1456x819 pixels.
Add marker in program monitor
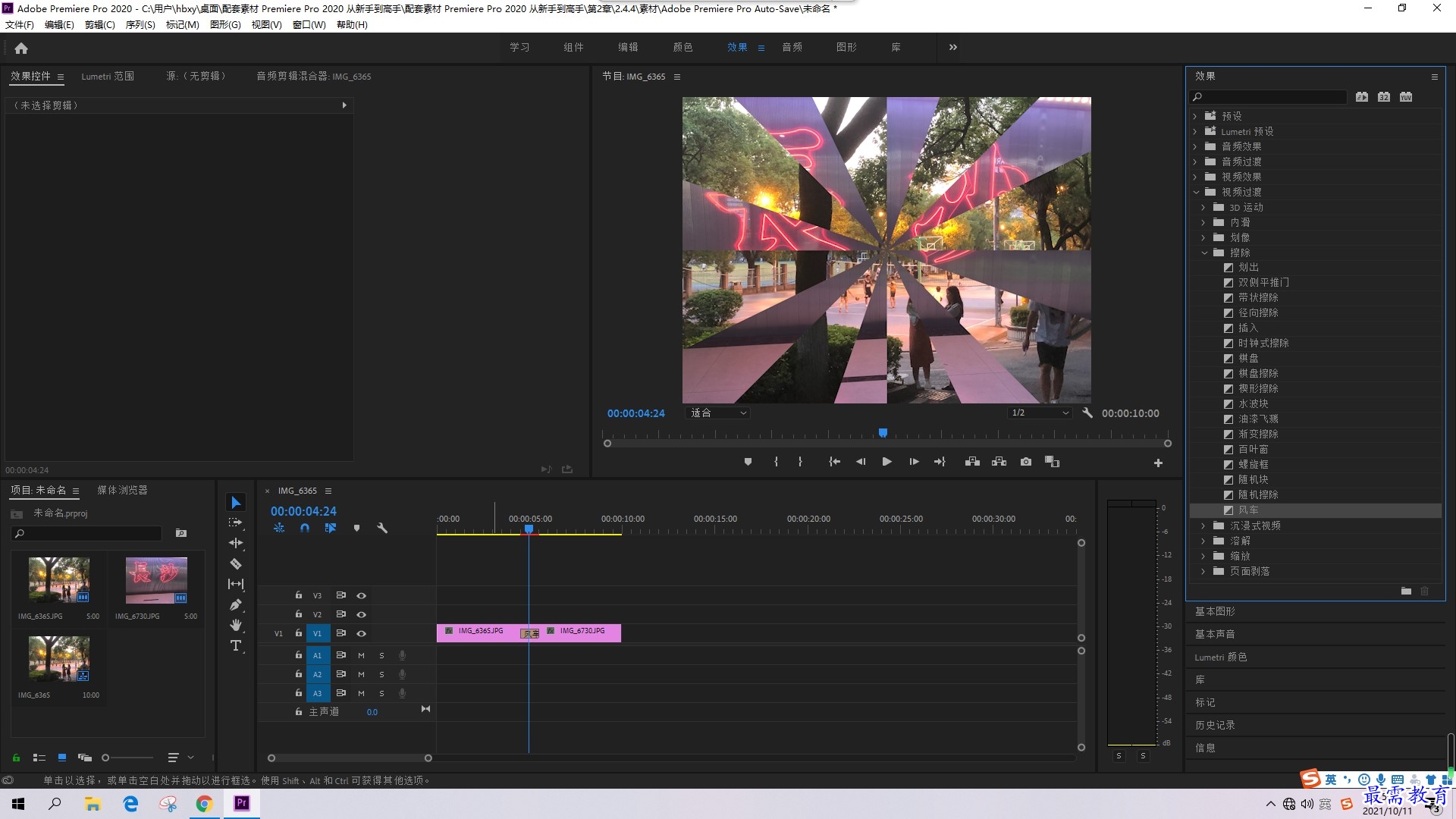point(748,462)
